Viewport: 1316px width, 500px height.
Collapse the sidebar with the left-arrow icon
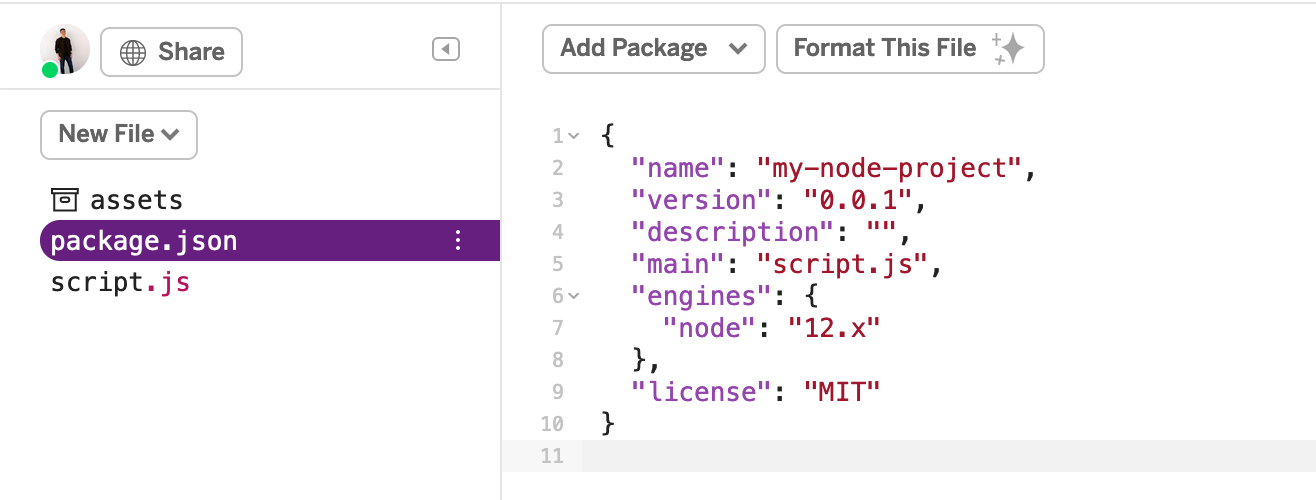pyautogui.click(x=446, y=49)
